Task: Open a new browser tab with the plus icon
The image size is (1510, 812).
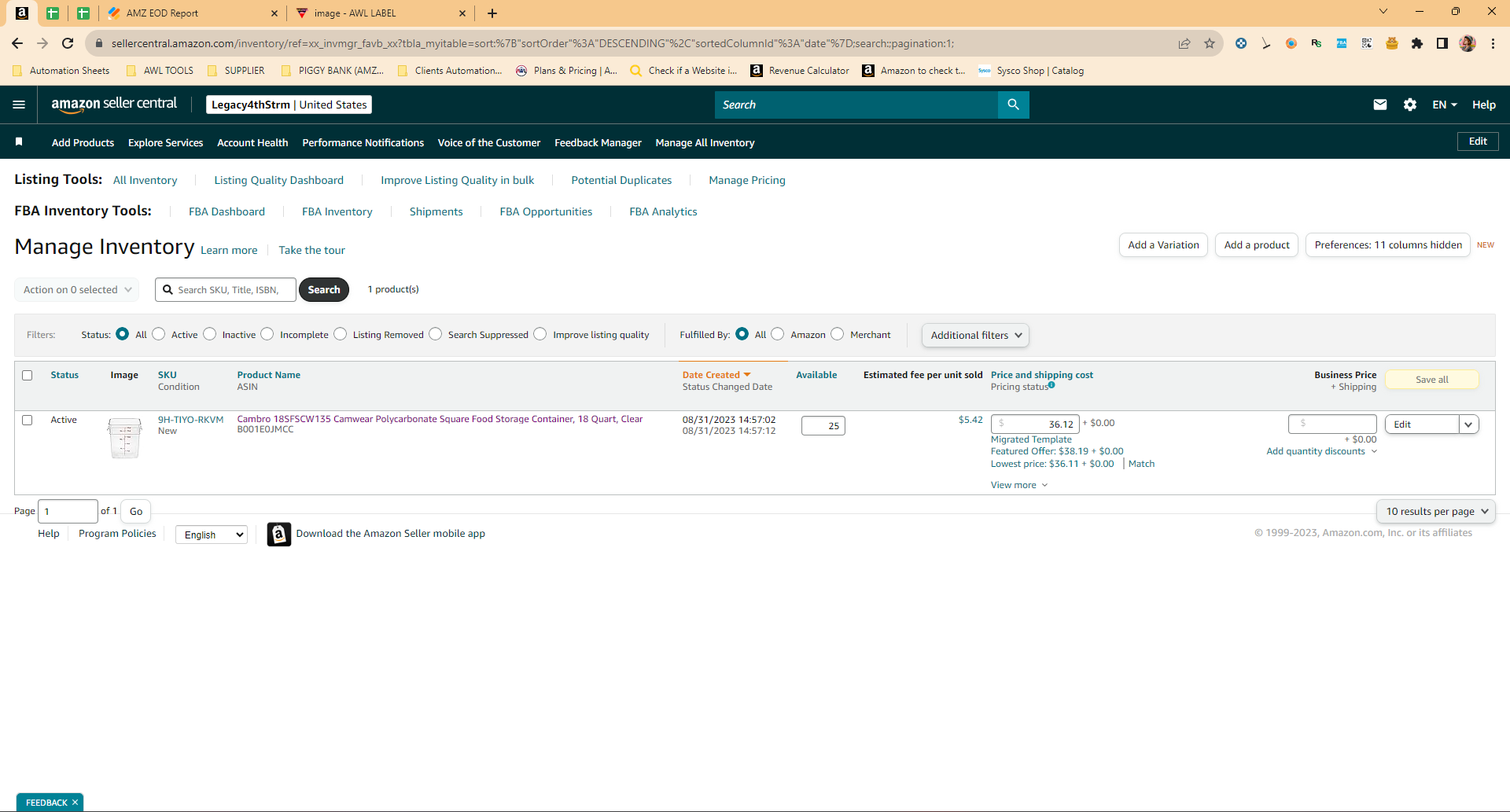Action: 492,13
